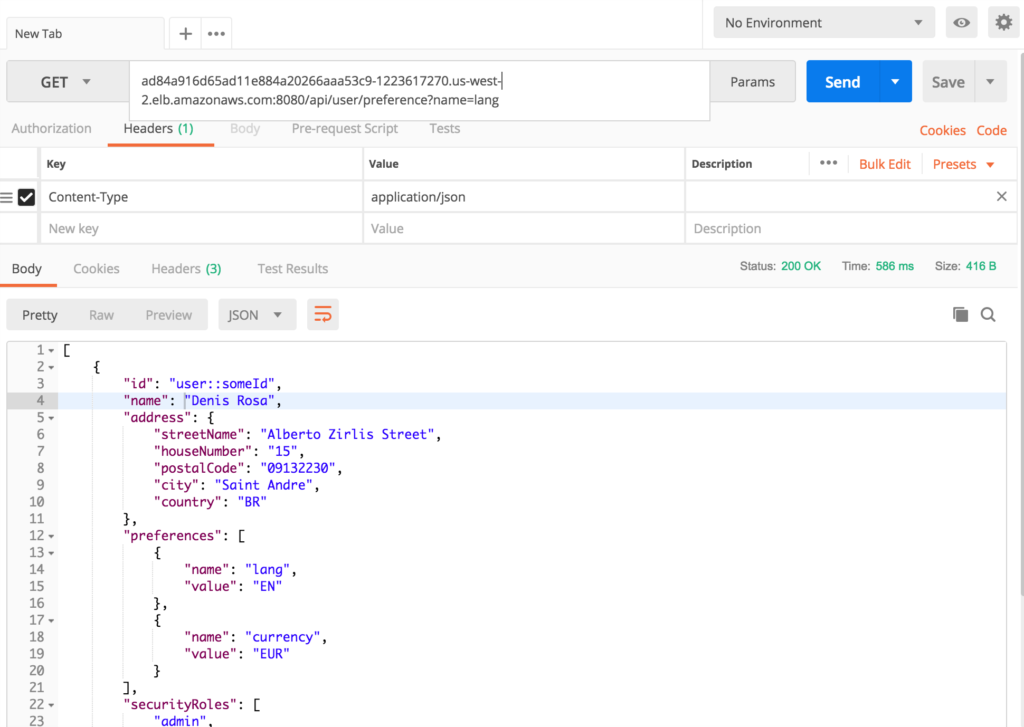Click the Description field in new row
This screenshot has width=1024, height=727.
[x=851, y=229]
